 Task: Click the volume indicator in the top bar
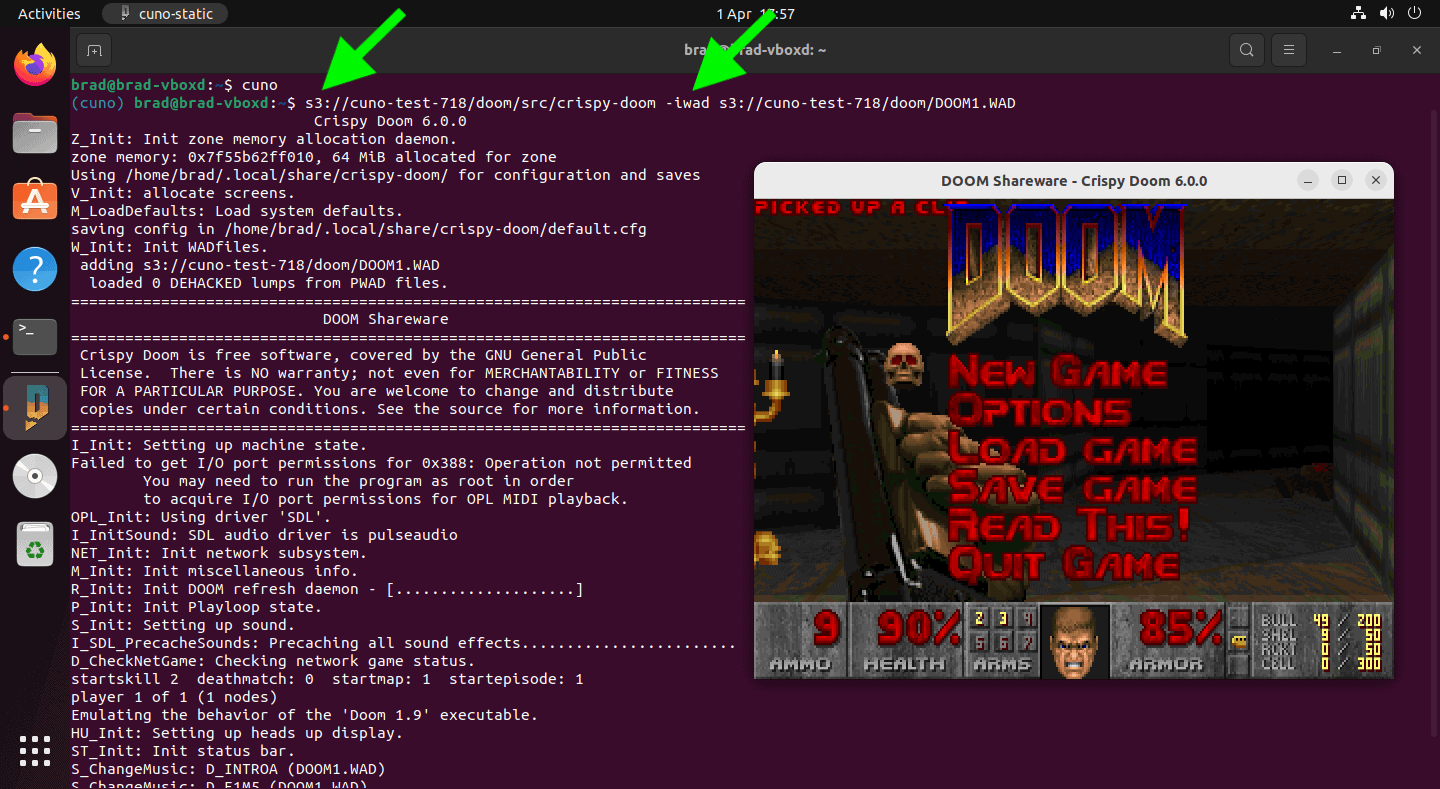[x=1385, y=13]
